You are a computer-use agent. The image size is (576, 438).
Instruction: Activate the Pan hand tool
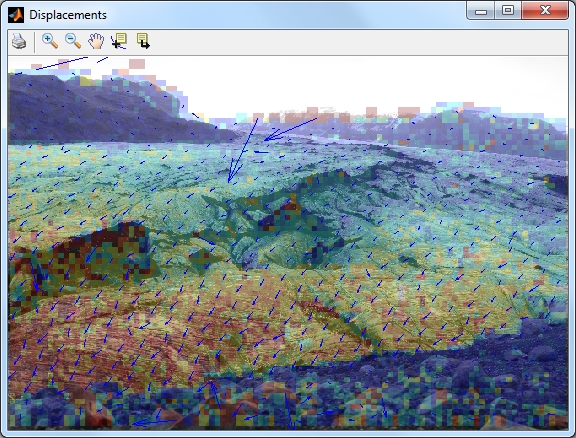pyautogui.click(x=96, y=41)
